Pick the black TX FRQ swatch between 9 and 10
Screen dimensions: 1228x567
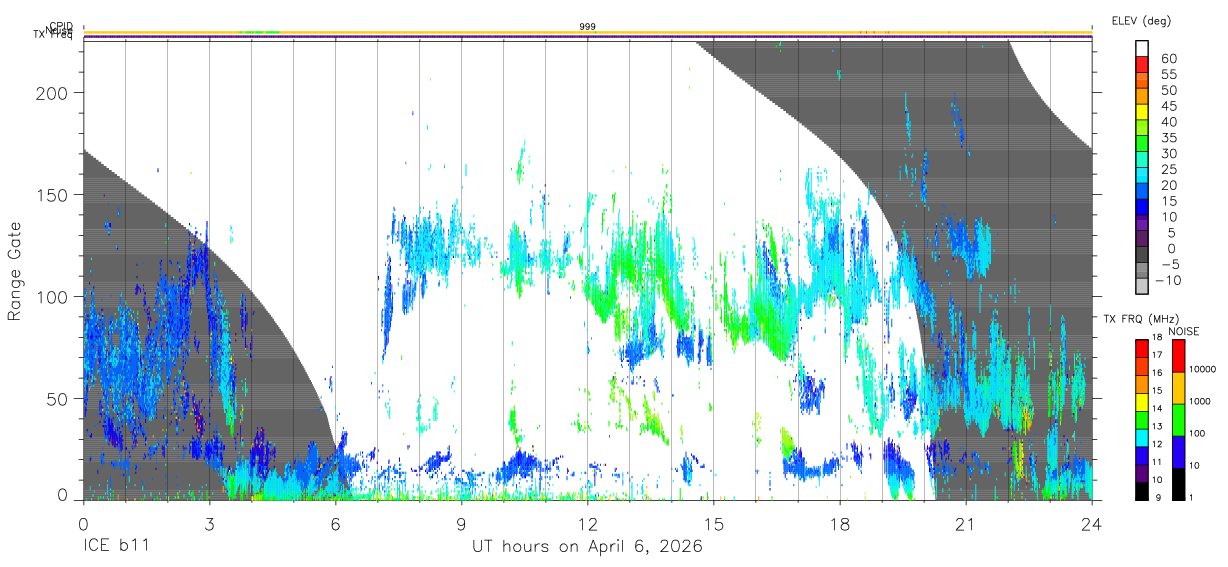1143,490
